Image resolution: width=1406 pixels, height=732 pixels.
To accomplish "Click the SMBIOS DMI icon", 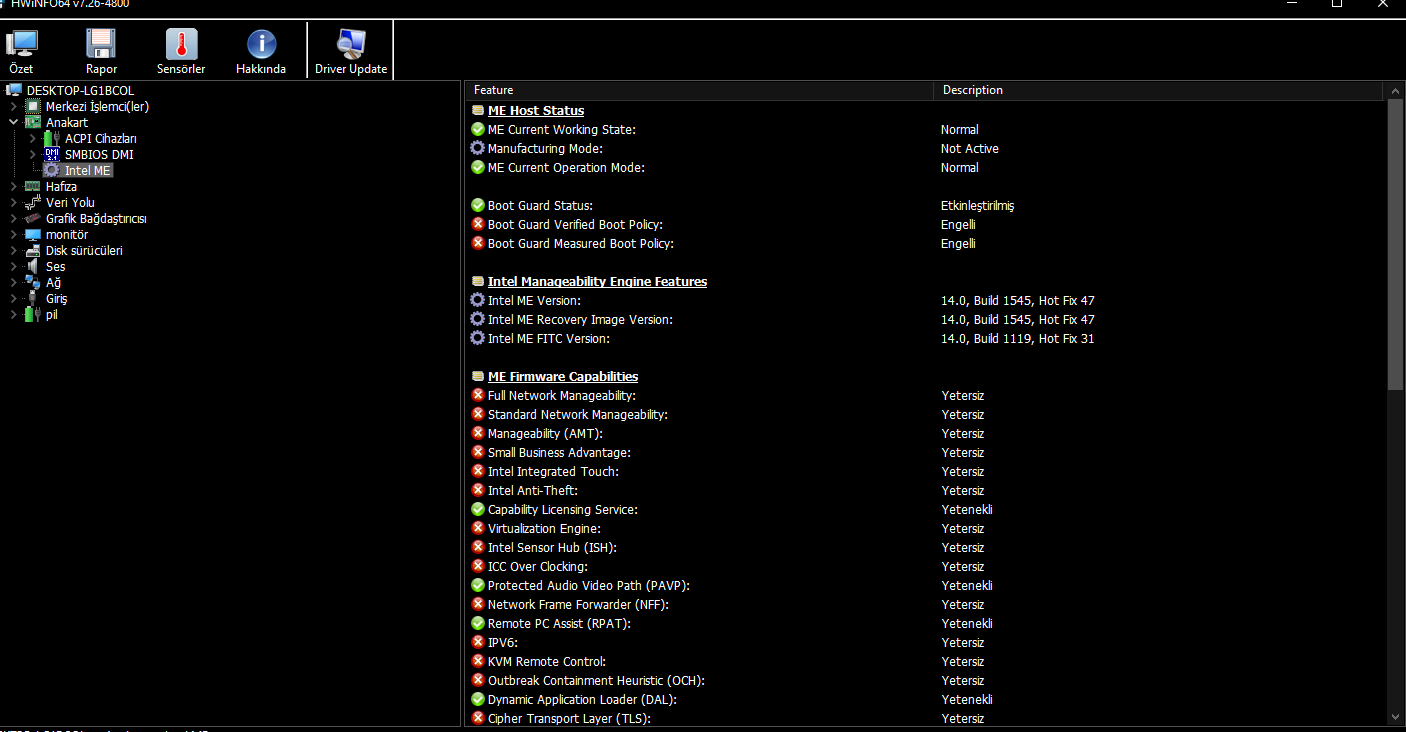I will point(52,155).
